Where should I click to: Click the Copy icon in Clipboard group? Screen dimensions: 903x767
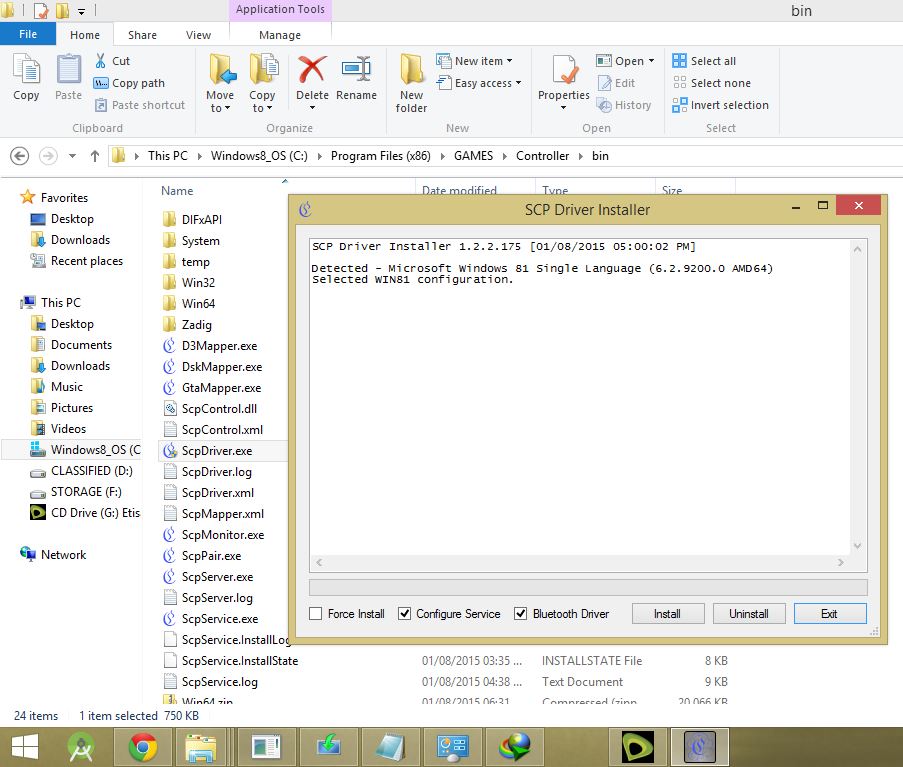pos(26,70)
